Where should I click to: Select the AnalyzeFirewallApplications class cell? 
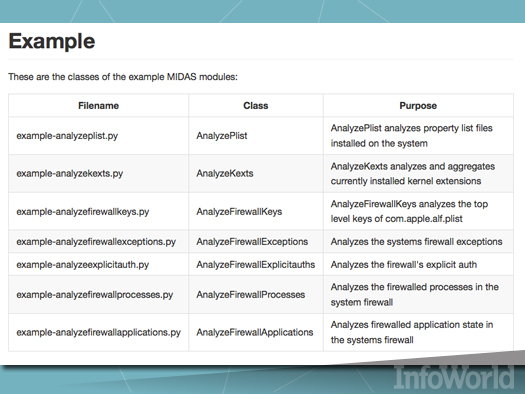[254, 332]
